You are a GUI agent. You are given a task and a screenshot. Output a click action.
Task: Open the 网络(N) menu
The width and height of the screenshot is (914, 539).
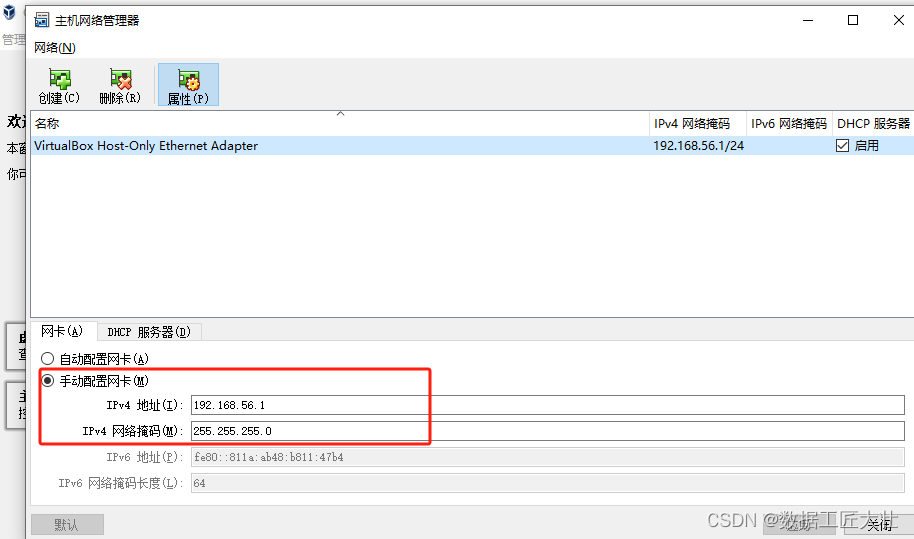tap(55, 48)
